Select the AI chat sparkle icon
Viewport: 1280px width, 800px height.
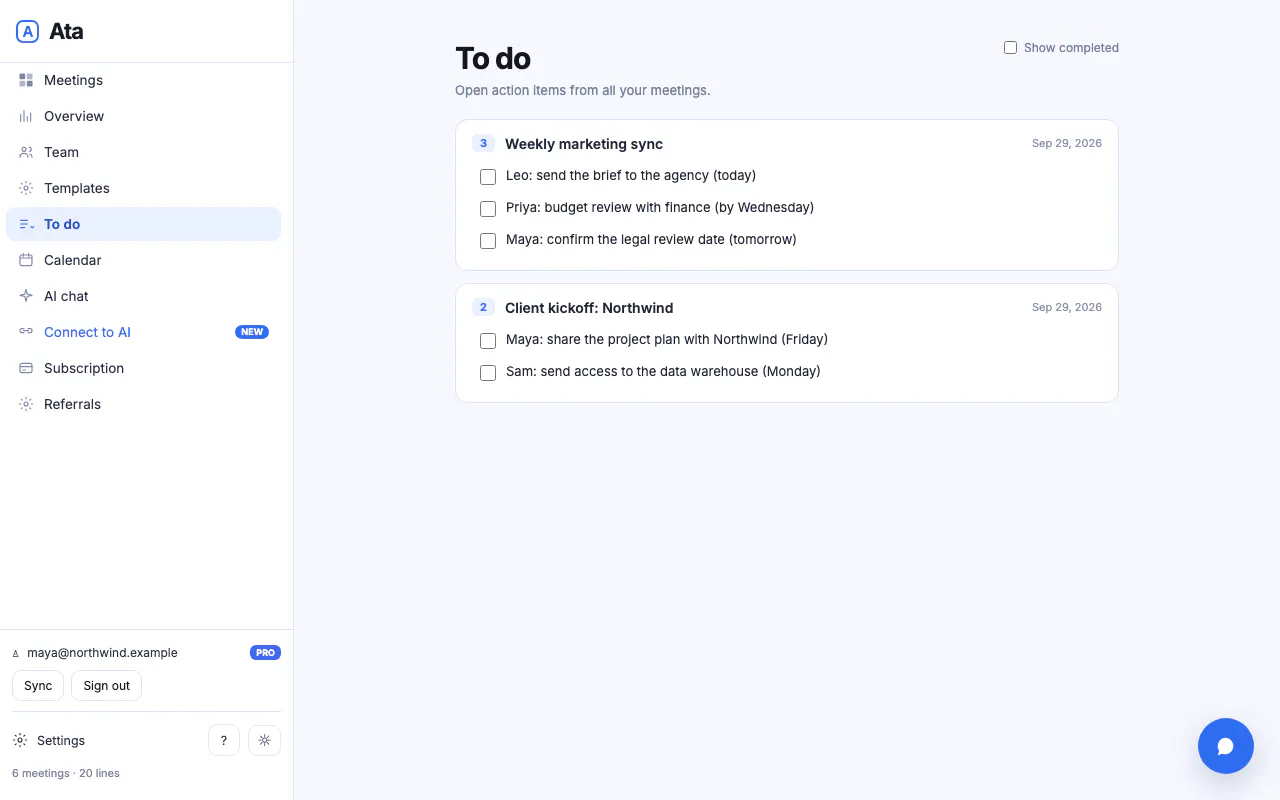pos(26,296)
